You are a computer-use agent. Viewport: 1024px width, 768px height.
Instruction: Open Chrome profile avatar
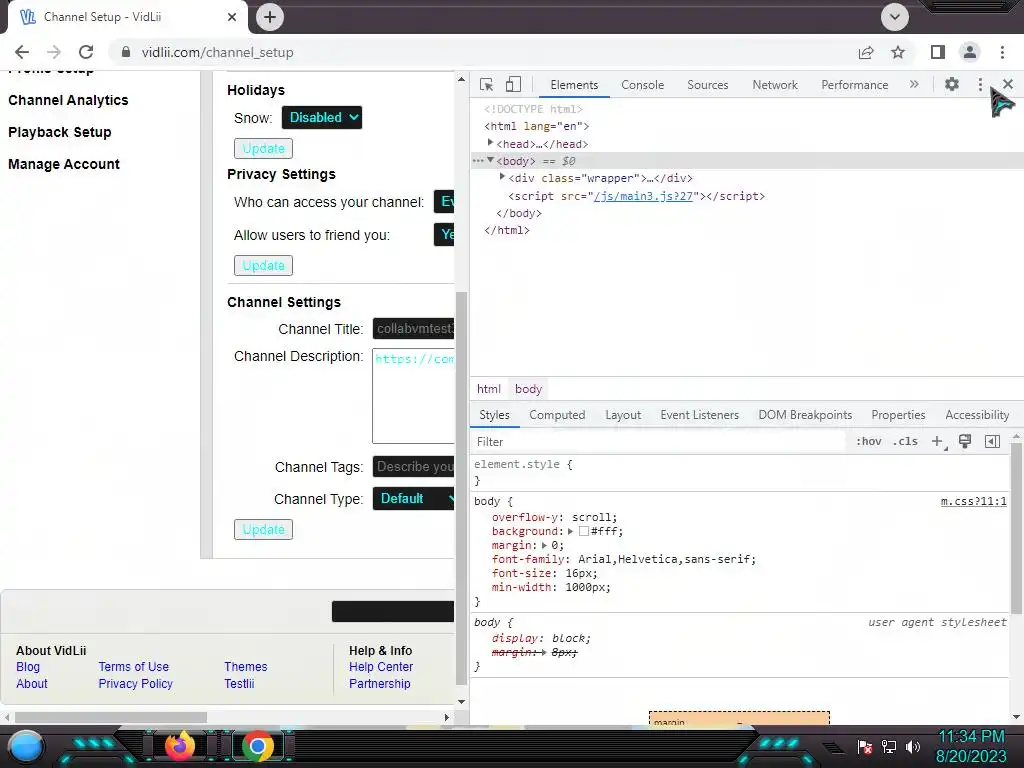coord(970,52)
